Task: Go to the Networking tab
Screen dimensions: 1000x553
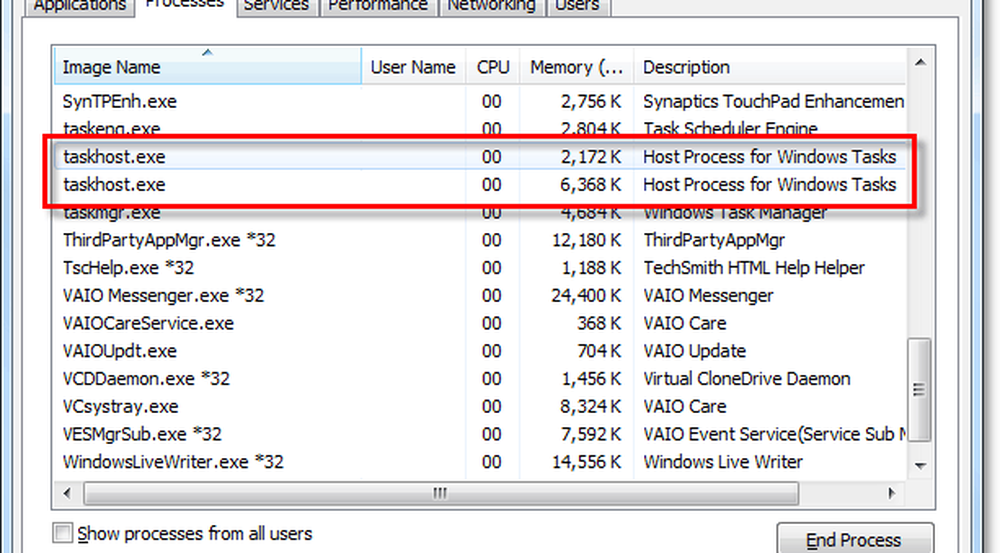Action: (490, 6)
